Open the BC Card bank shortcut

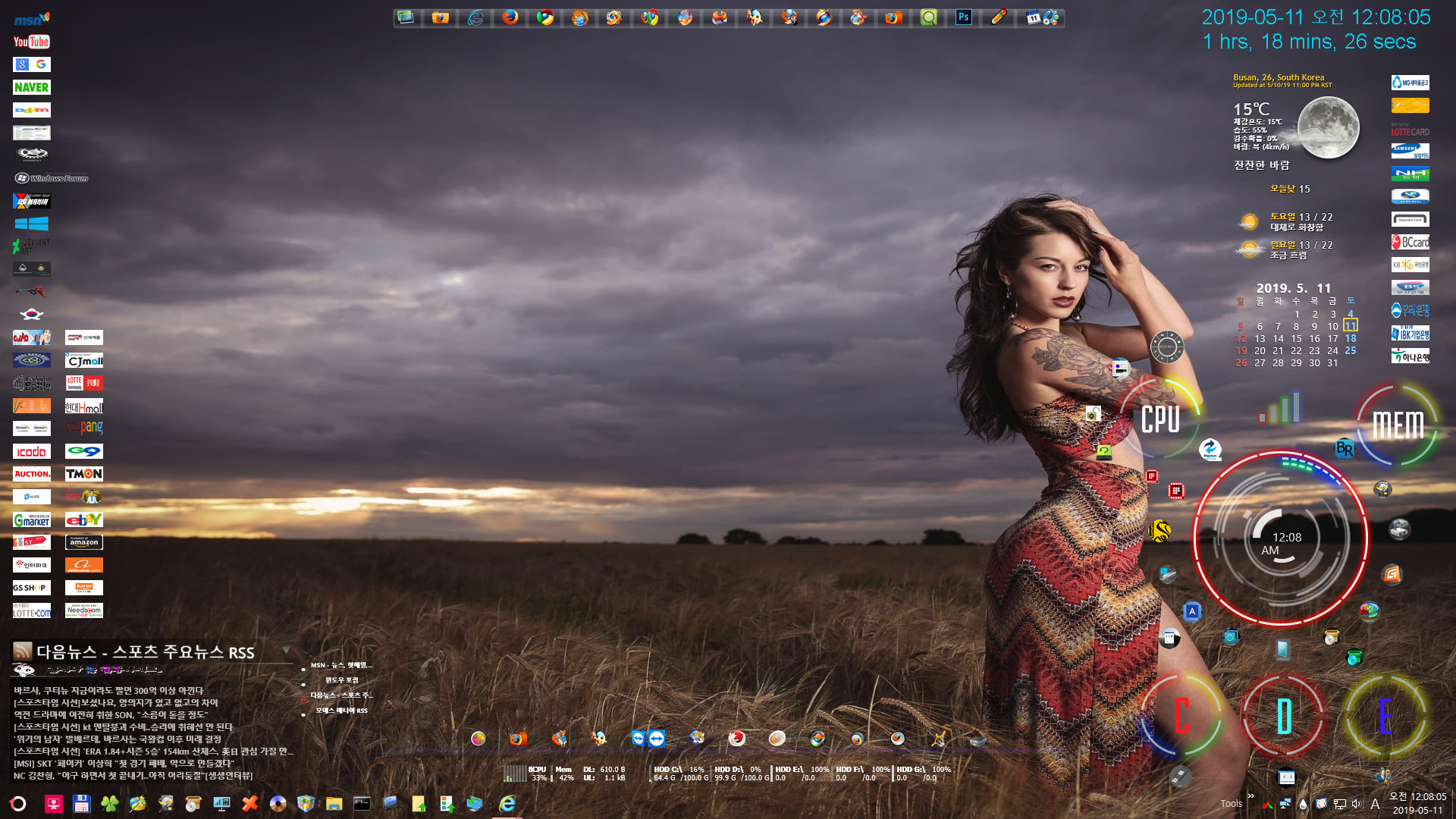click(x=1410, y=242)
